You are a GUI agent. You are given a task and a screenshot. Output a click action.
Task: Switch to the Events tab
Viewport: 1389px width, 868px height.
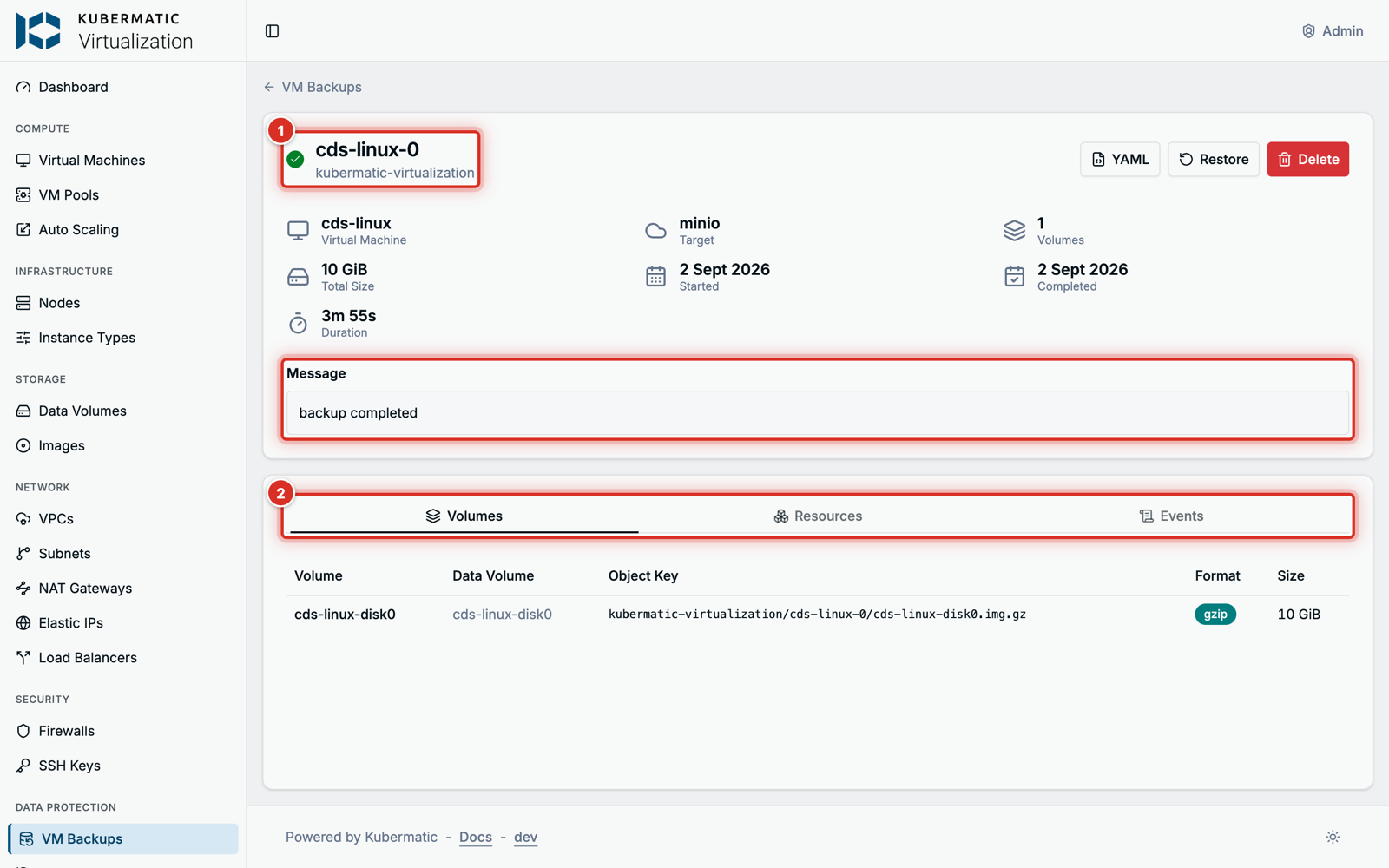[x=1171, y=516]
